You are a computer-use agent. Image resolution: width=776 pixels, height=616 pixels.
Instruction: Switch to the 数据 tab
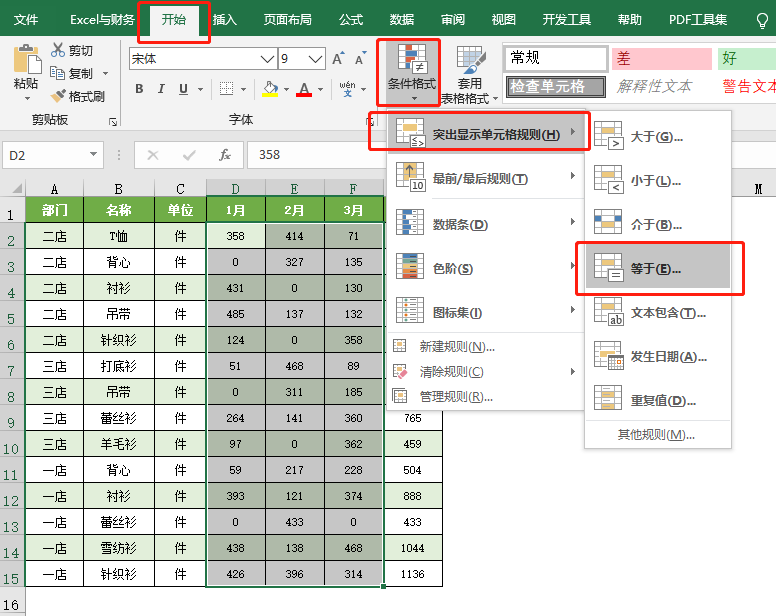[401, 20]
